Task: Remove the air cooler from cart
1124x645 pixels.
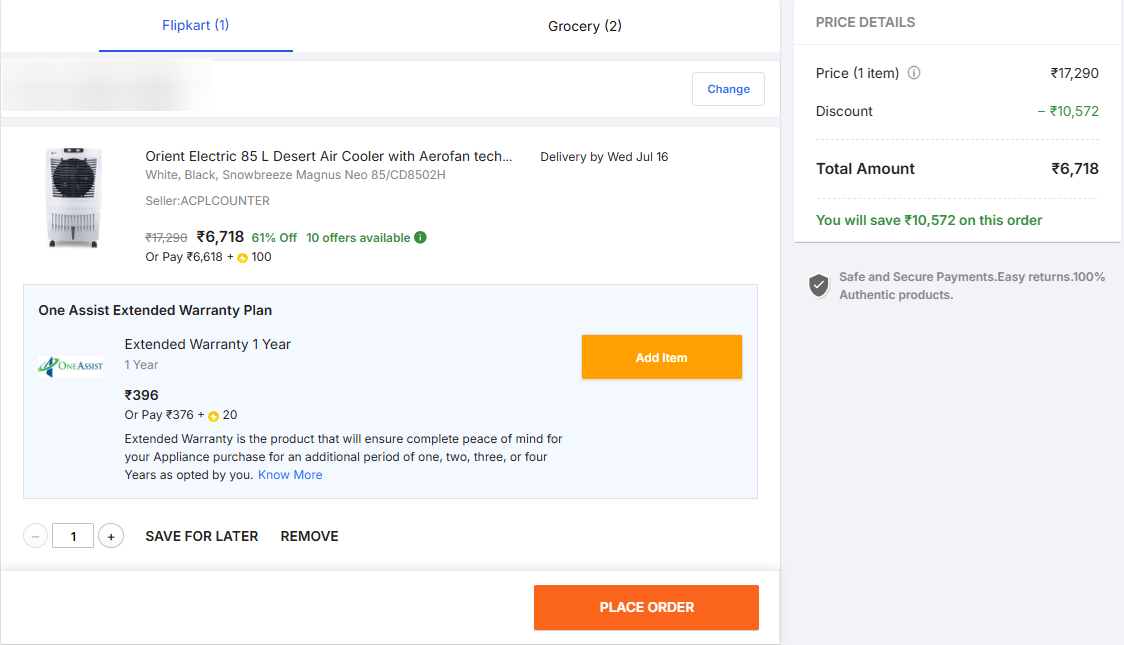Action: coord(309,537)
